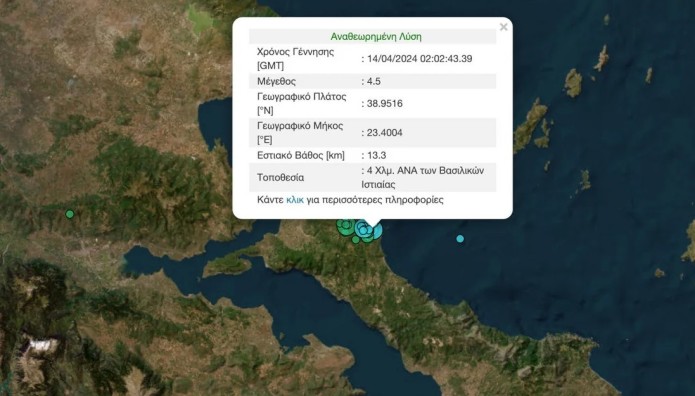The image size is (695, 396).
Task: Select the lone green marker on the western mainland
Action: [70, 214]
